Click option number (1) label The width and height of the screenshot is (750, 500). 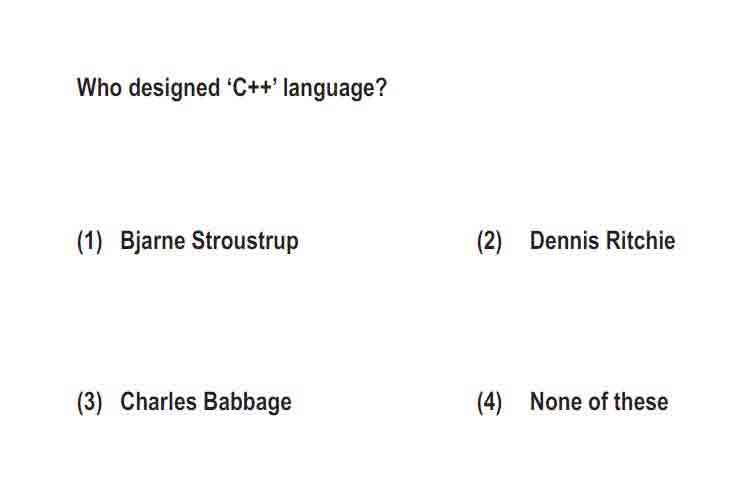89,241
